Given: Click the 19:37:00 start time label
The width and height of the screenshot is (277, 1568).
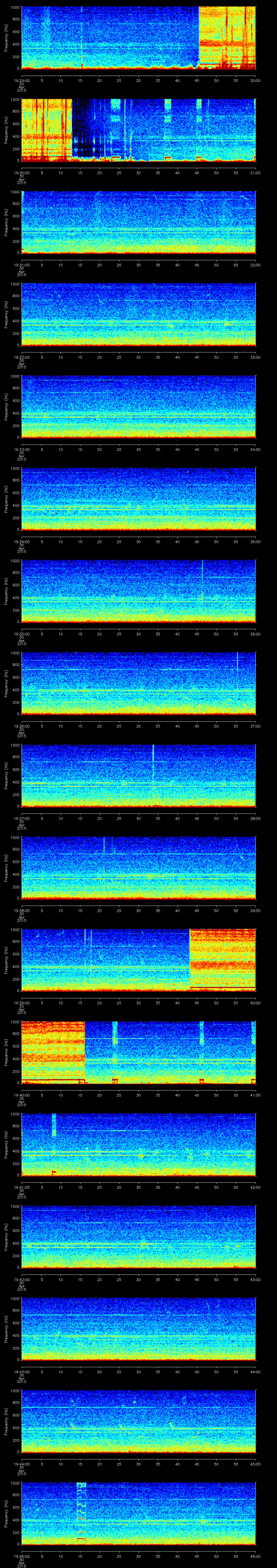Looking at the screenshot, I should (21, 818).
